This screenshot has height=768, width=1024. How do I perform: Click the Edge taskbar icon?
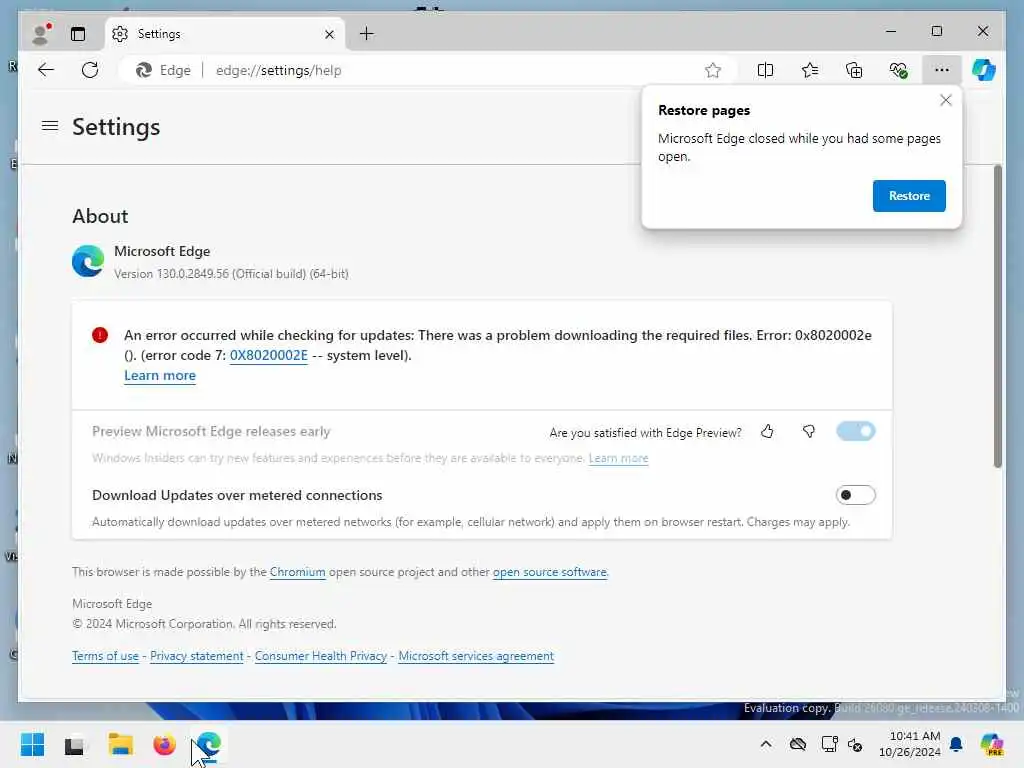click(208, 744)
